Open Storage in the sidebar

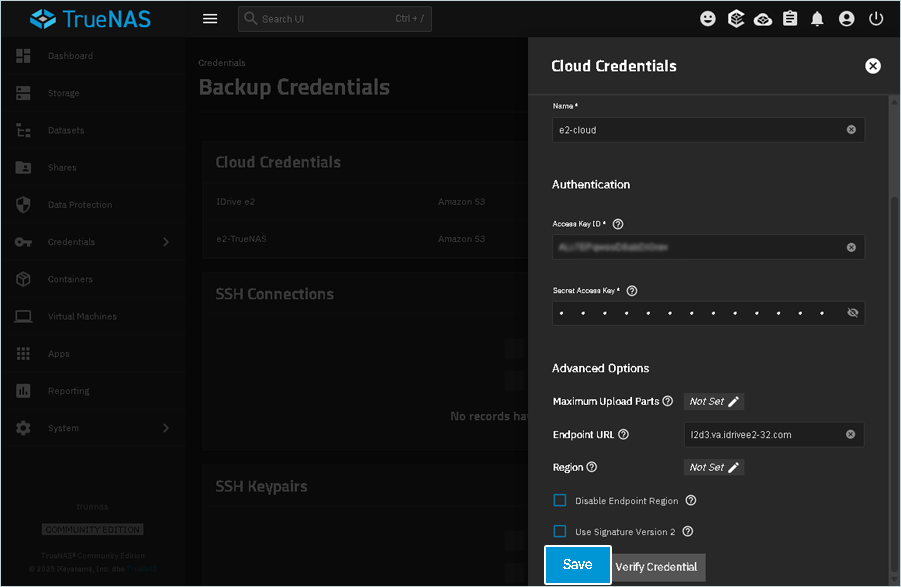pos(63,93)
